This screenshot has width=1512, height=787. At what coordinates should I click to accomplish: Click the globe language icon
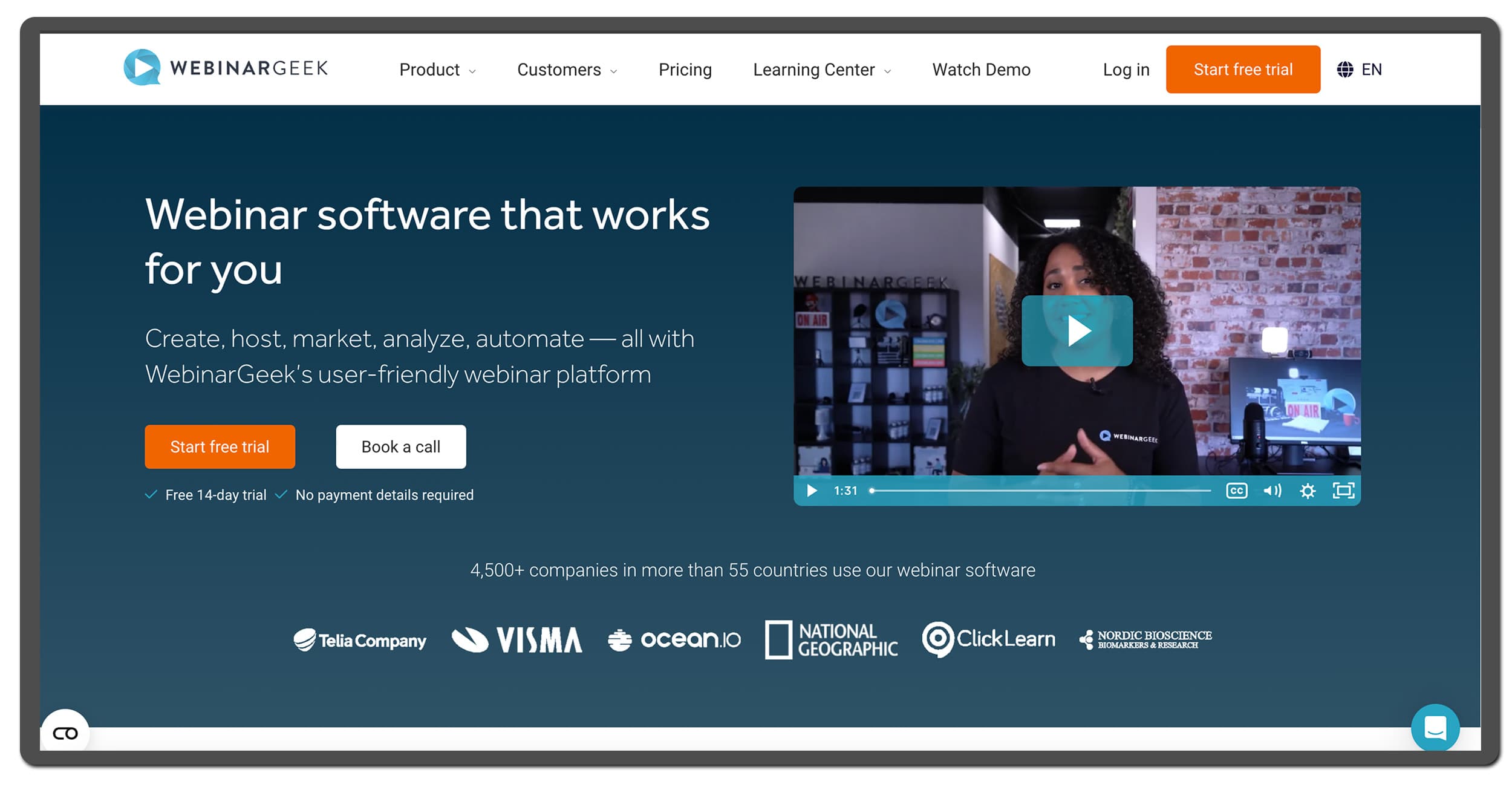pyautogui.click(x=1344, y=70)
